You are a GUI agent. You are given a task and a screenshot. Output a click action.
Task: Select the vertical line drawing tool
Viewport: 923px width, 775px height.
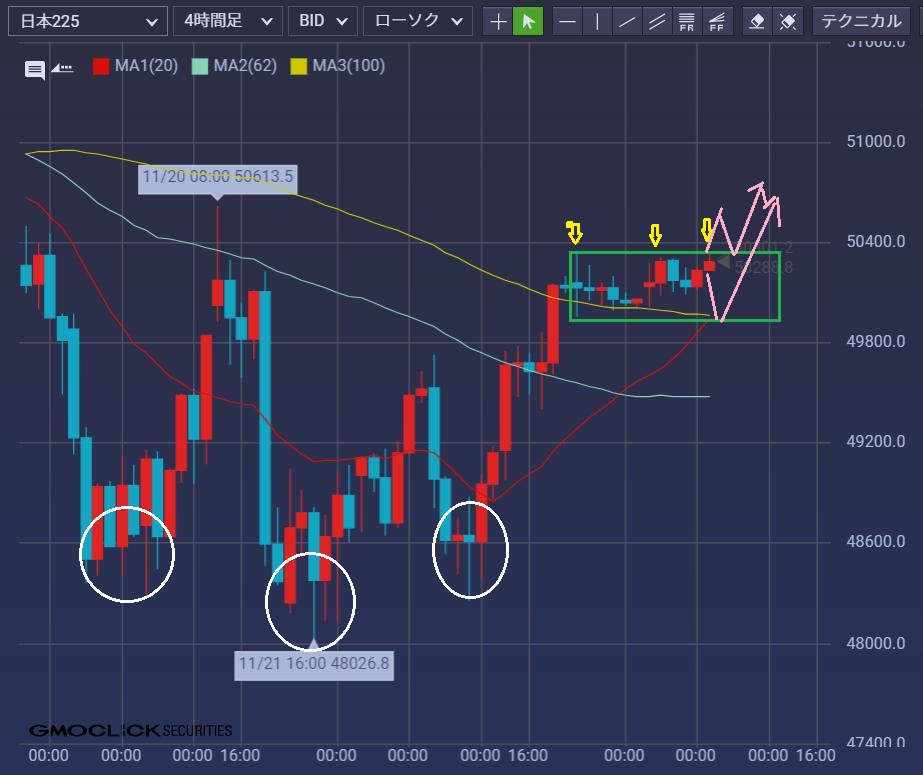[597, 21]
